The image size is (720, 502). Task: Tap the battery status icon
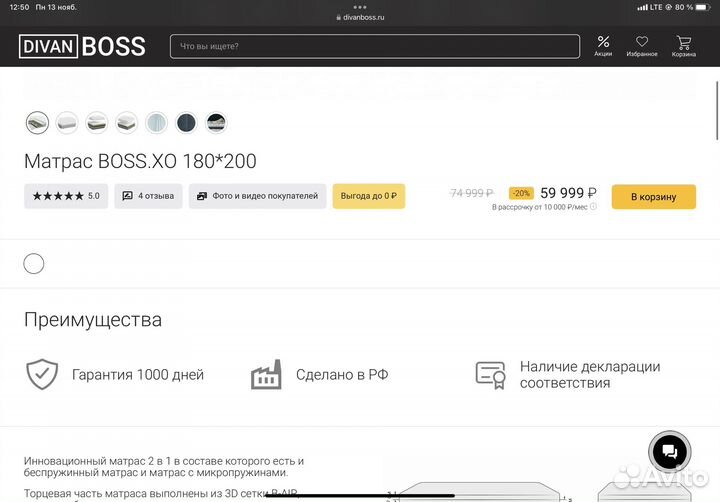pyautogui.click(x=703, y=7)
